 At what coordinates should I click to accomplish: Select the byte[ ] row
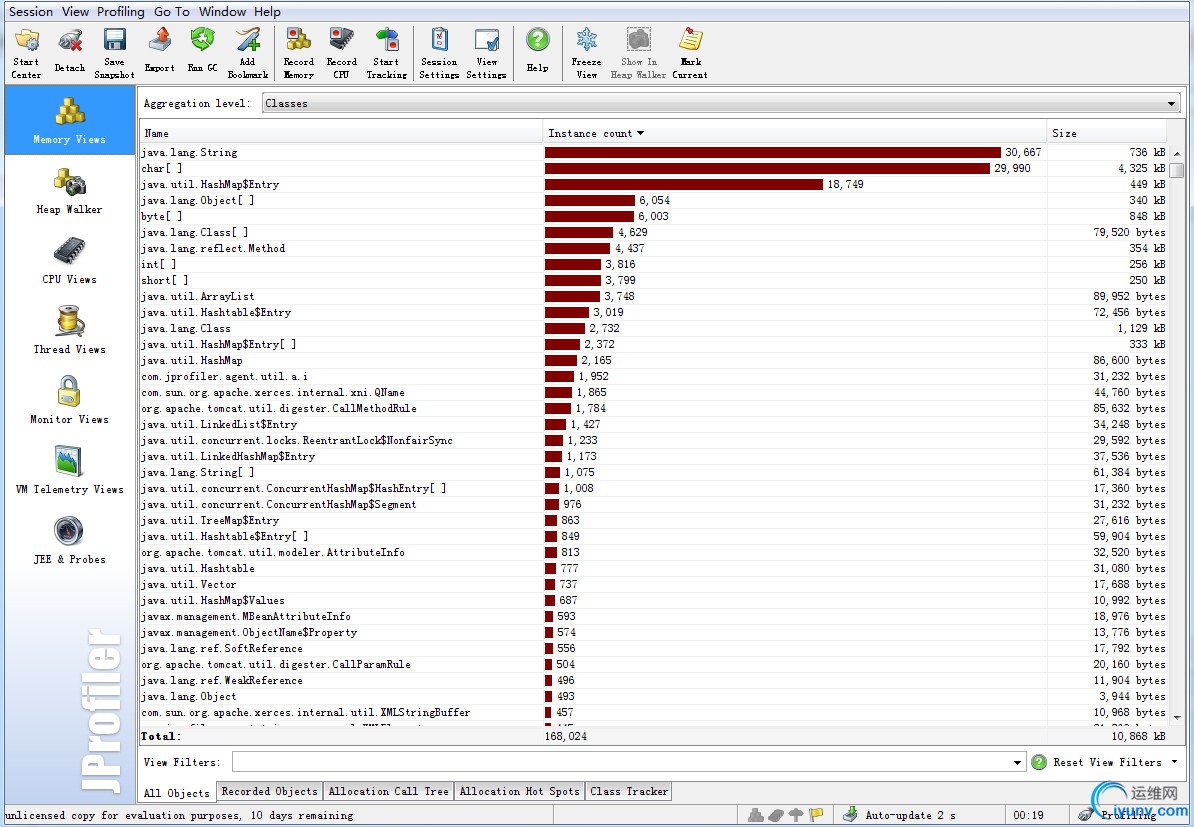click(653, 216)
